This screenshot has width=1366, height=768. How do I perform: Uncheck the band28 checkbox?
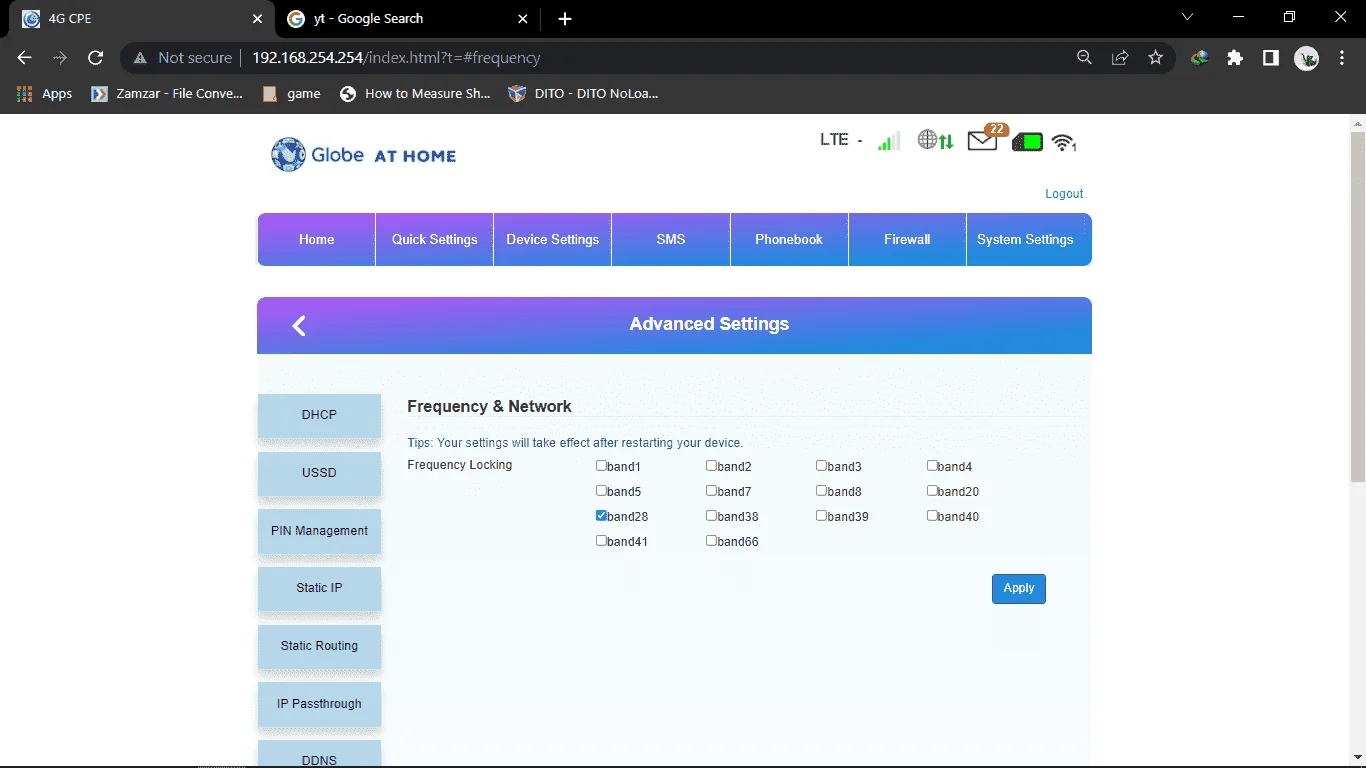click(601, 515)
